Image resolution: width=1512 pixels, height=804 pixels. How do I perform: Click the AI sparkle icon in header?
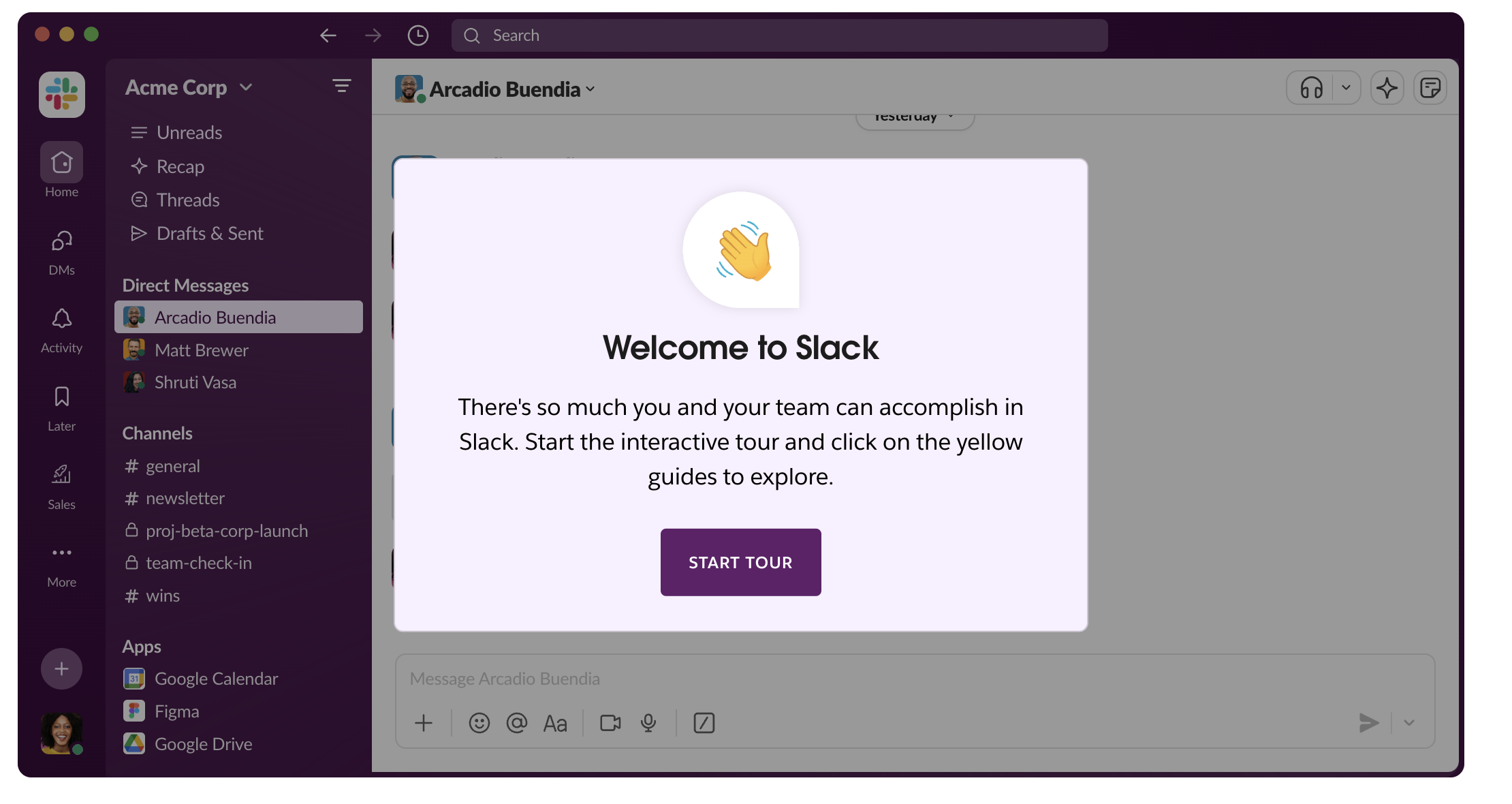pyautogui.click(x=1387, y=88)
